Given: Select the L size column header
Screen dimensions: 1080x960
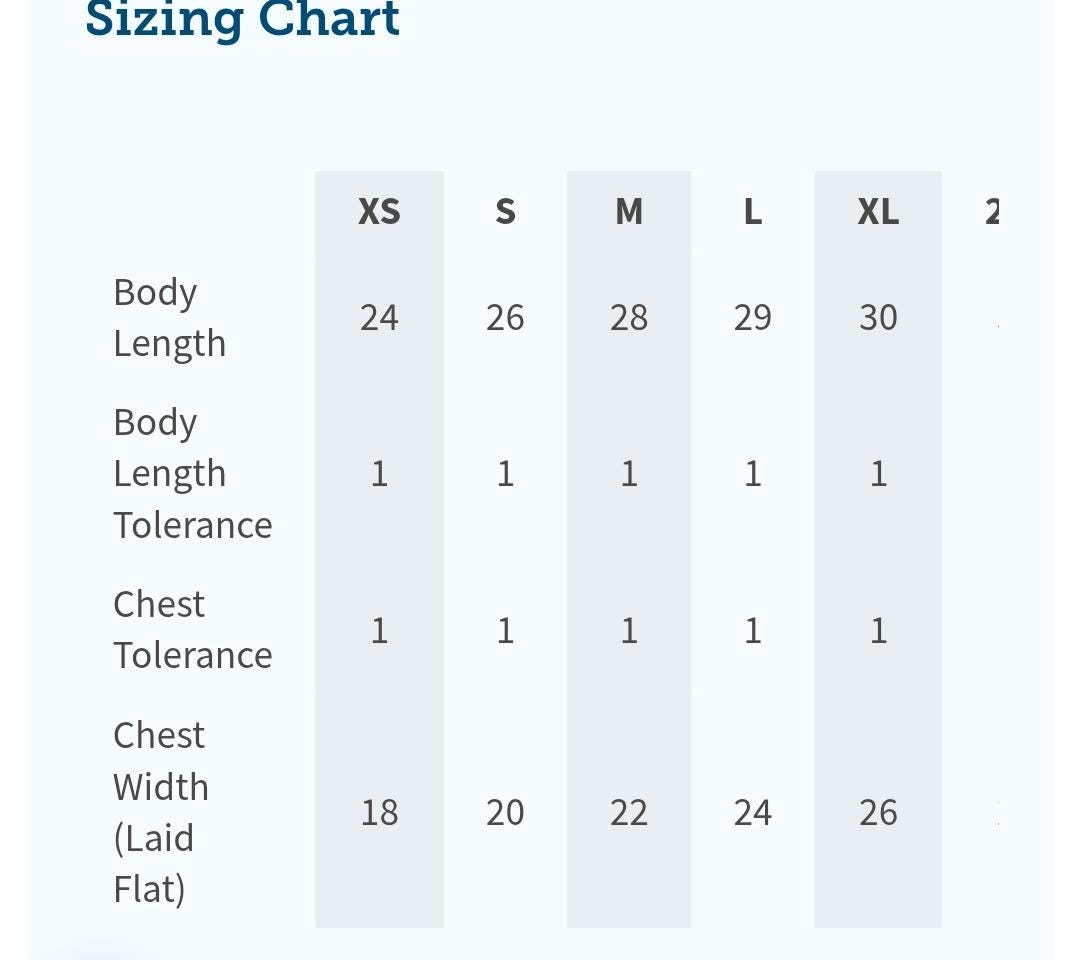Looking at the screenshot, I should (x=753, y=211).
